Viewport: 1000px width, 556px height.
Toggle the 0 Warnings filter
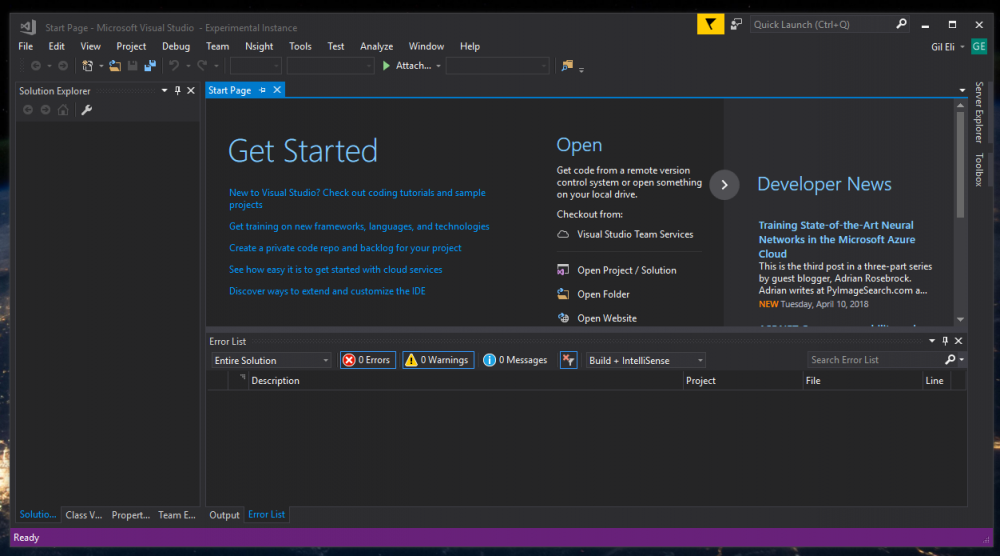[x=438, y=360]
